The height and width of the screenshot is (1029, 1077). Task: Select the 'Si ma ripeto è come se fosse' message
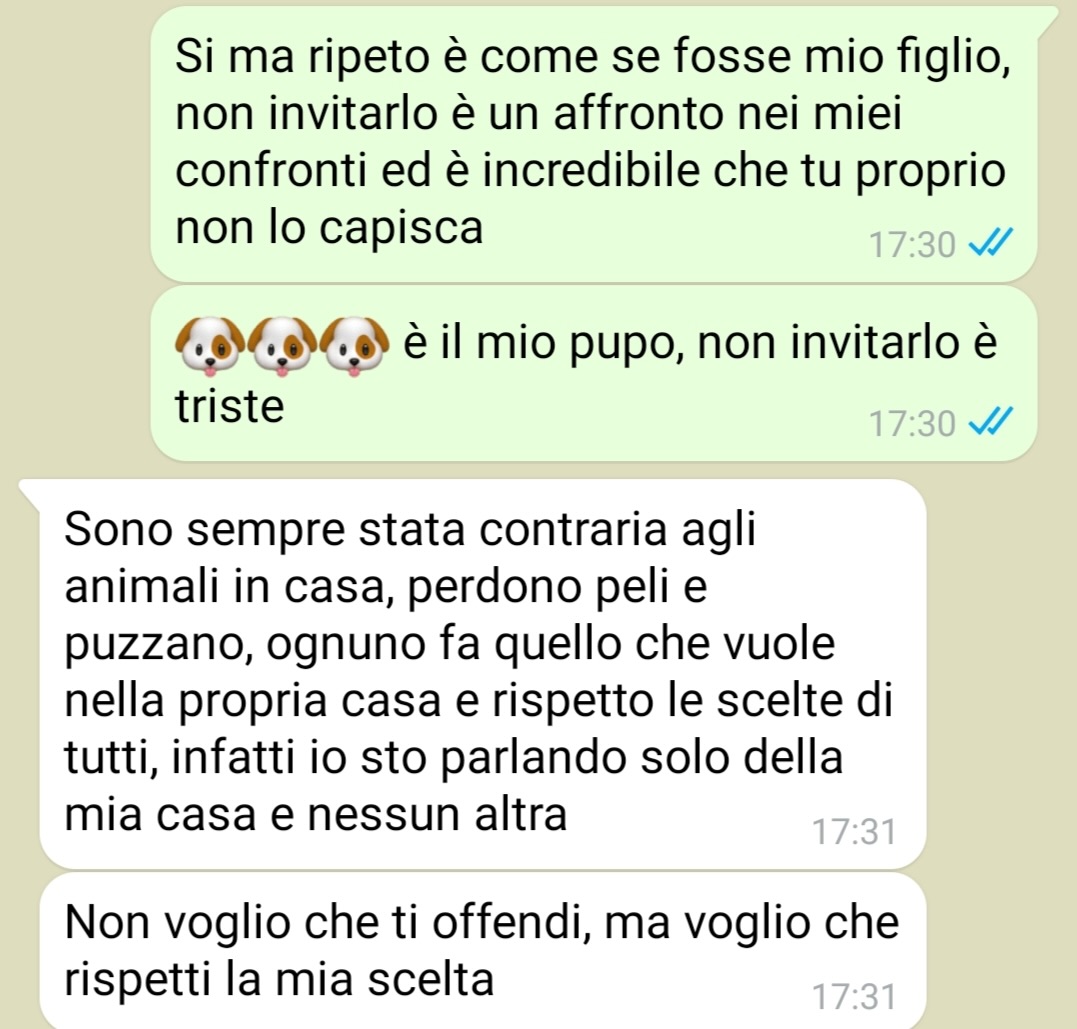pyautogui.click(x=593, y=144)
